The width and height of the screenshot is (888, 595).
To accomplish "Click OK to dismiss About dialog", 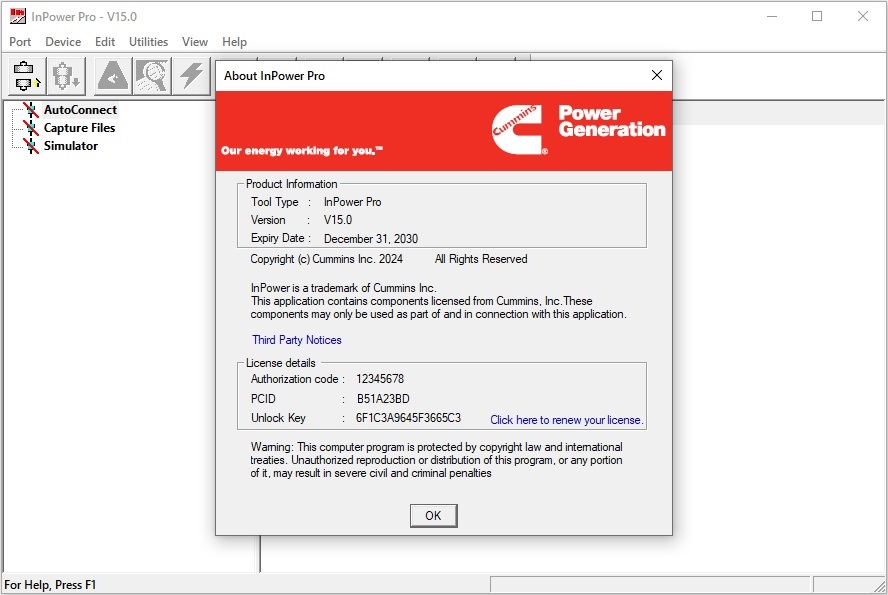I will tap(433, 516).
